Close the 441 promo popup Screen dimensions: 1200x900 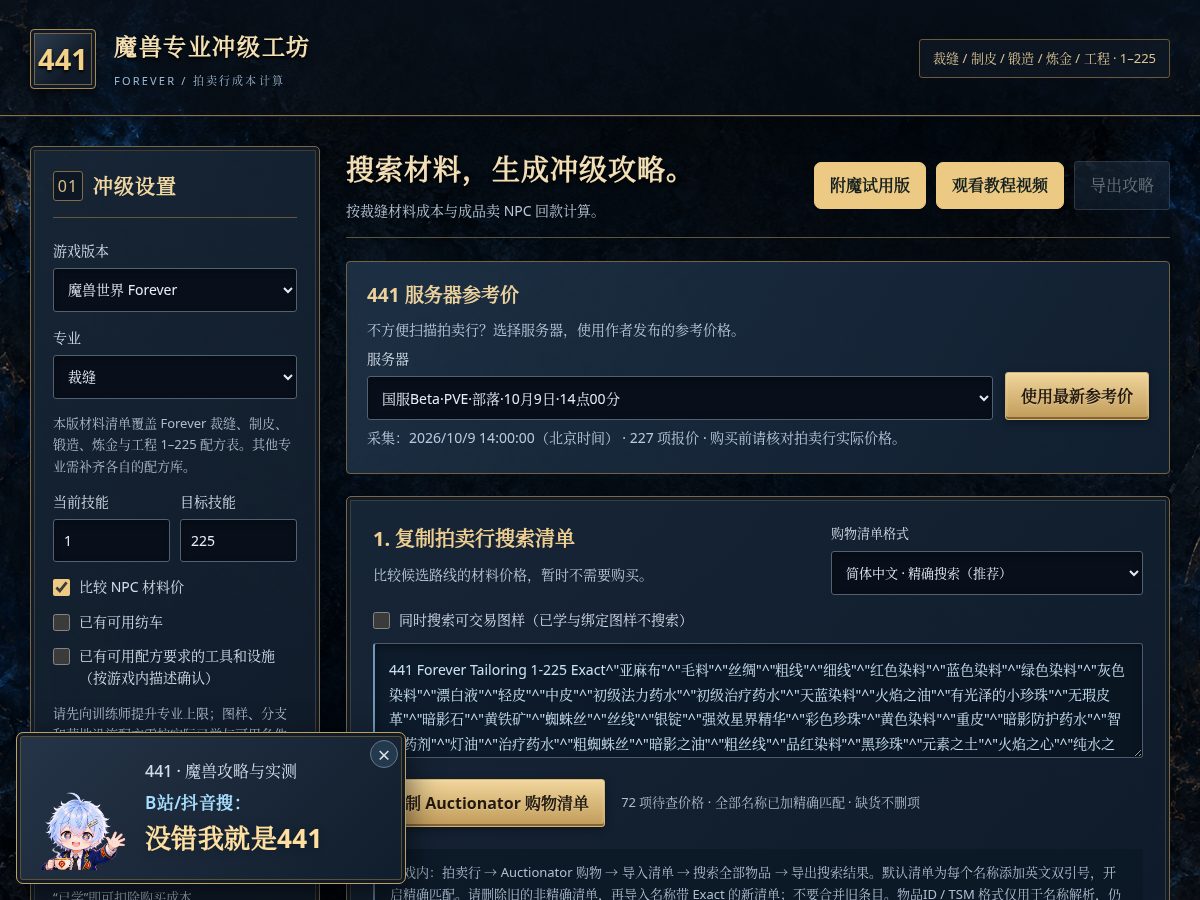384,755
